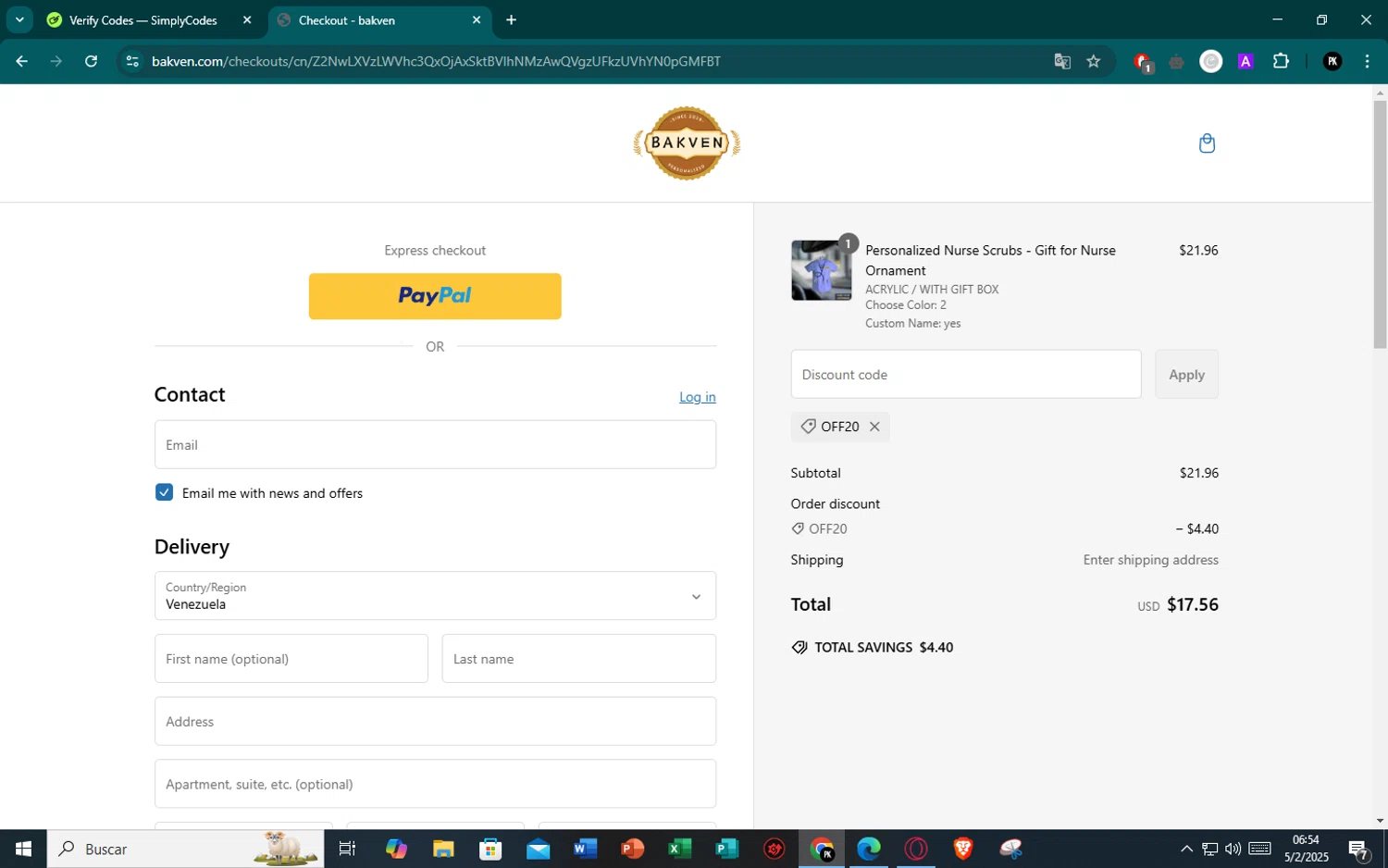Image resolution: width=1388 pixels, height=868 pixels.
Task: Open Task View on the taskbar
Action: coord(347,849)
